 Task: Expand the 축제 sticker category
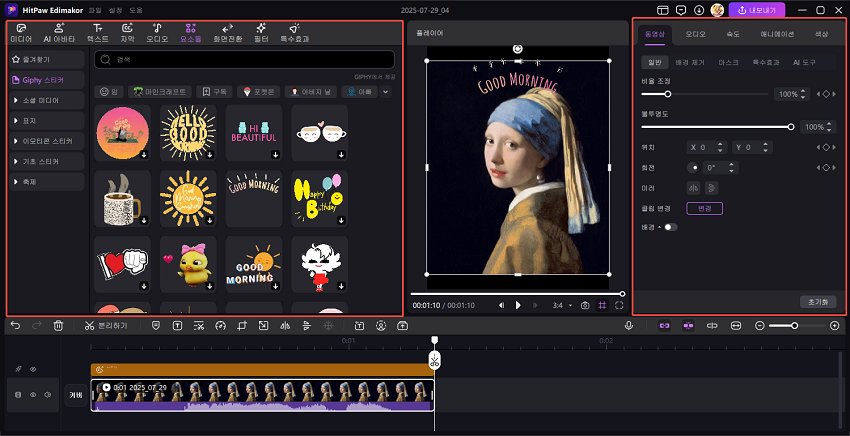47,182
